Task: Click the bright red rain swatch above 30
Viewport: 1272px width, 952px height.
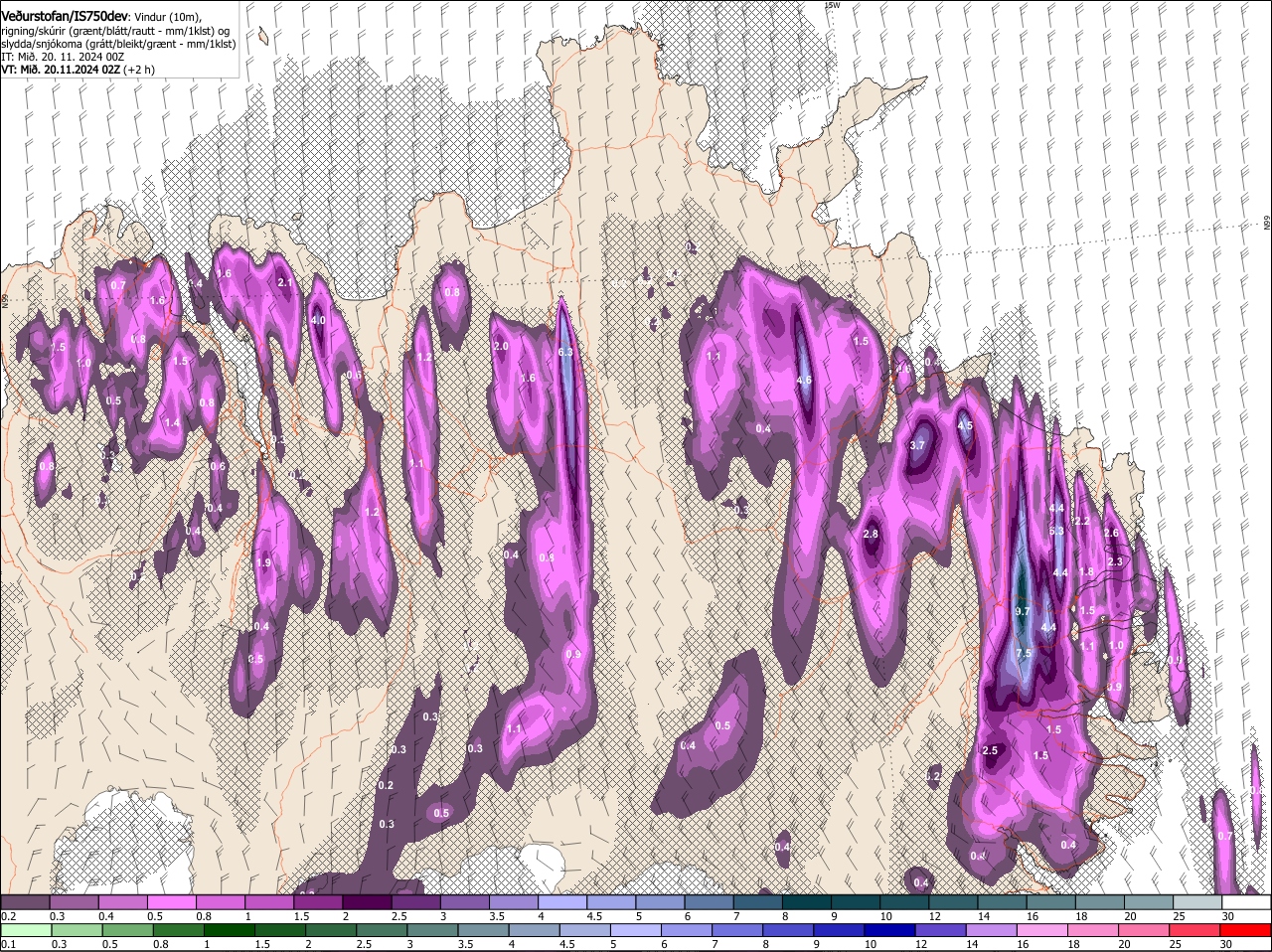Action: pos(1246,930)
